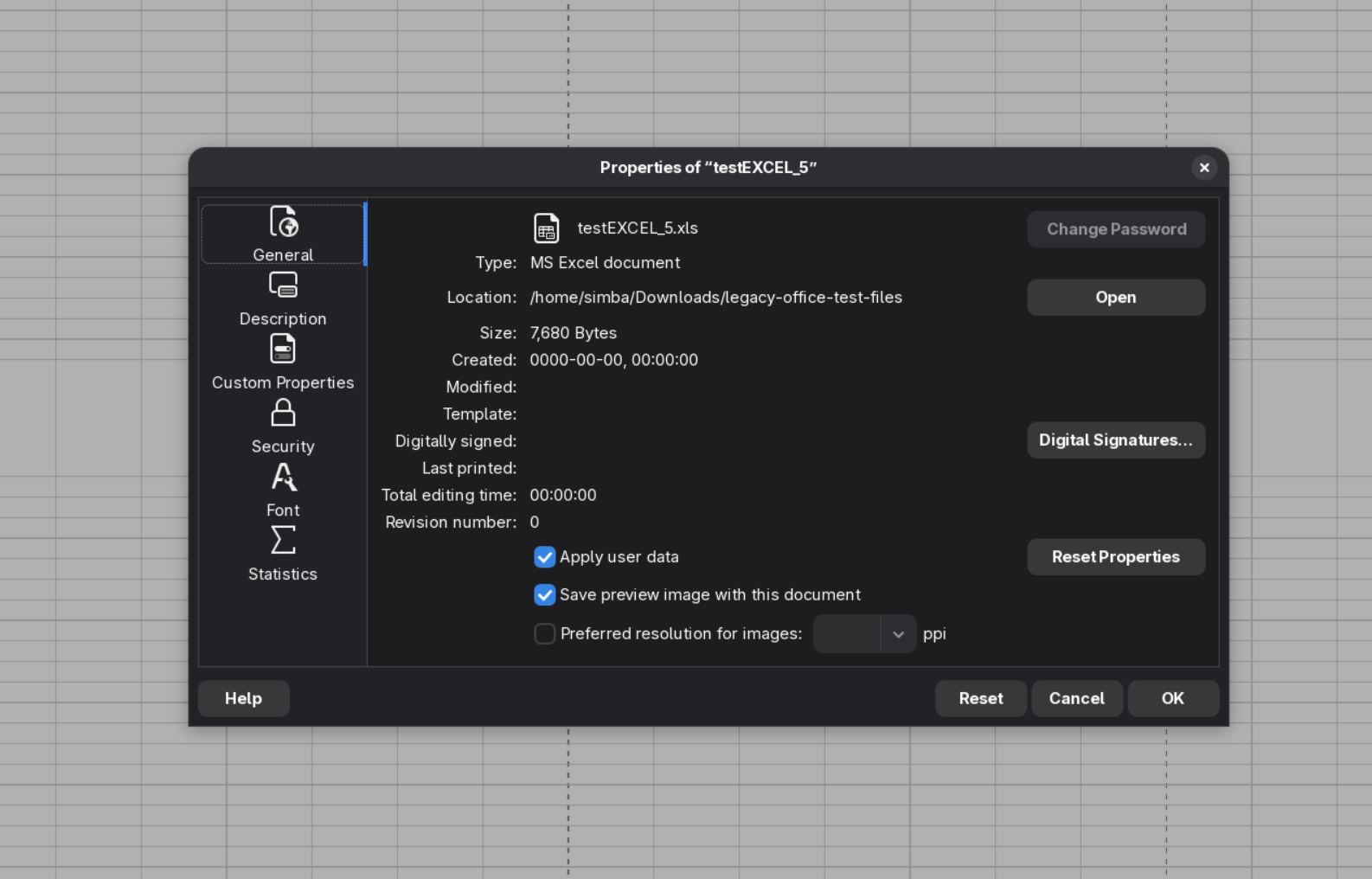Switch to the Description tab label
The image size is (1372, 879).
click(283, 318)
